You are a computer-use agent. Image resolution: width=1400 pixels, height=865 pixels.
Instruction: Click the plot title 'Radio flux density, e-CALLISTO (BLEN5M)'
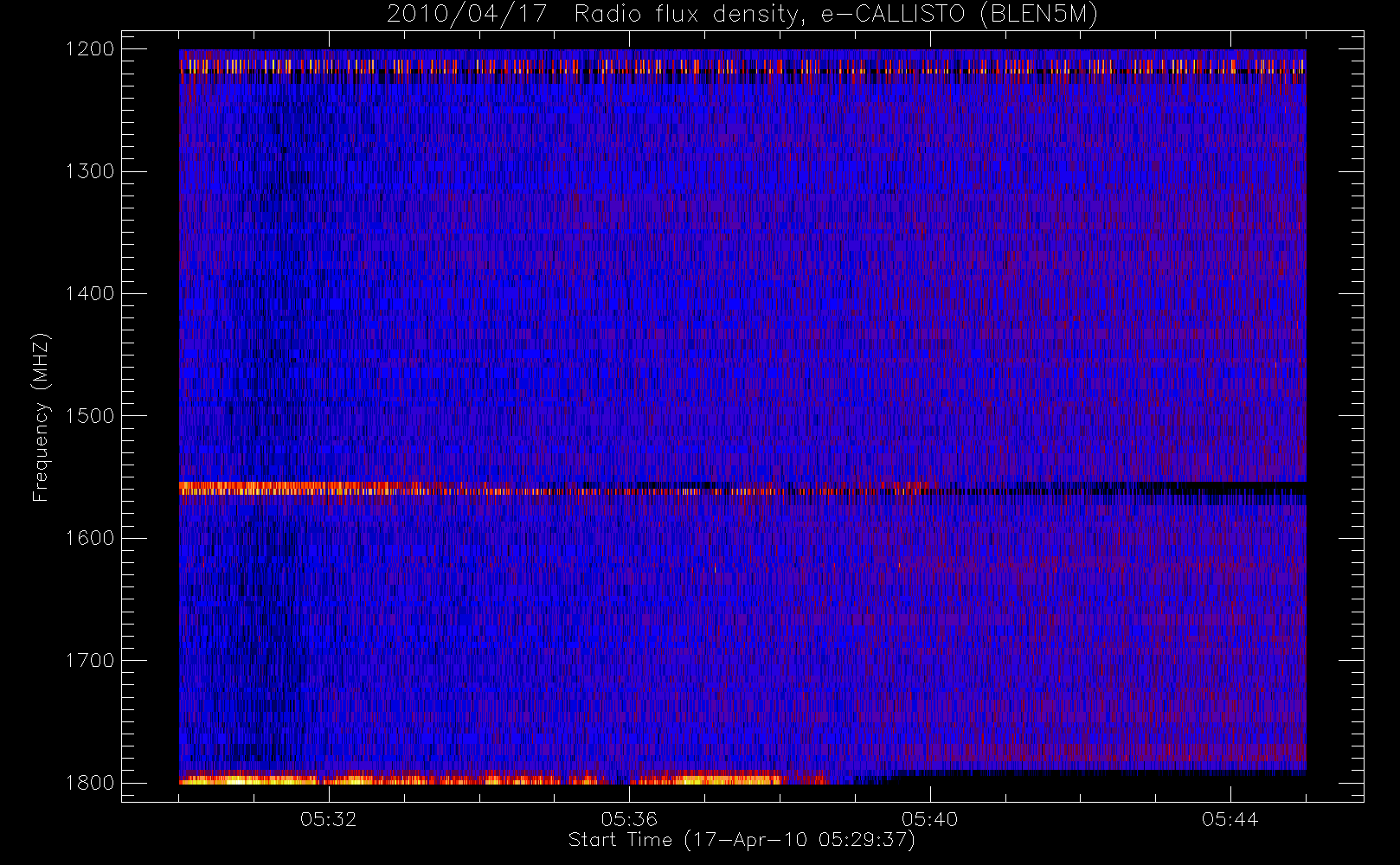pos(836,15)
